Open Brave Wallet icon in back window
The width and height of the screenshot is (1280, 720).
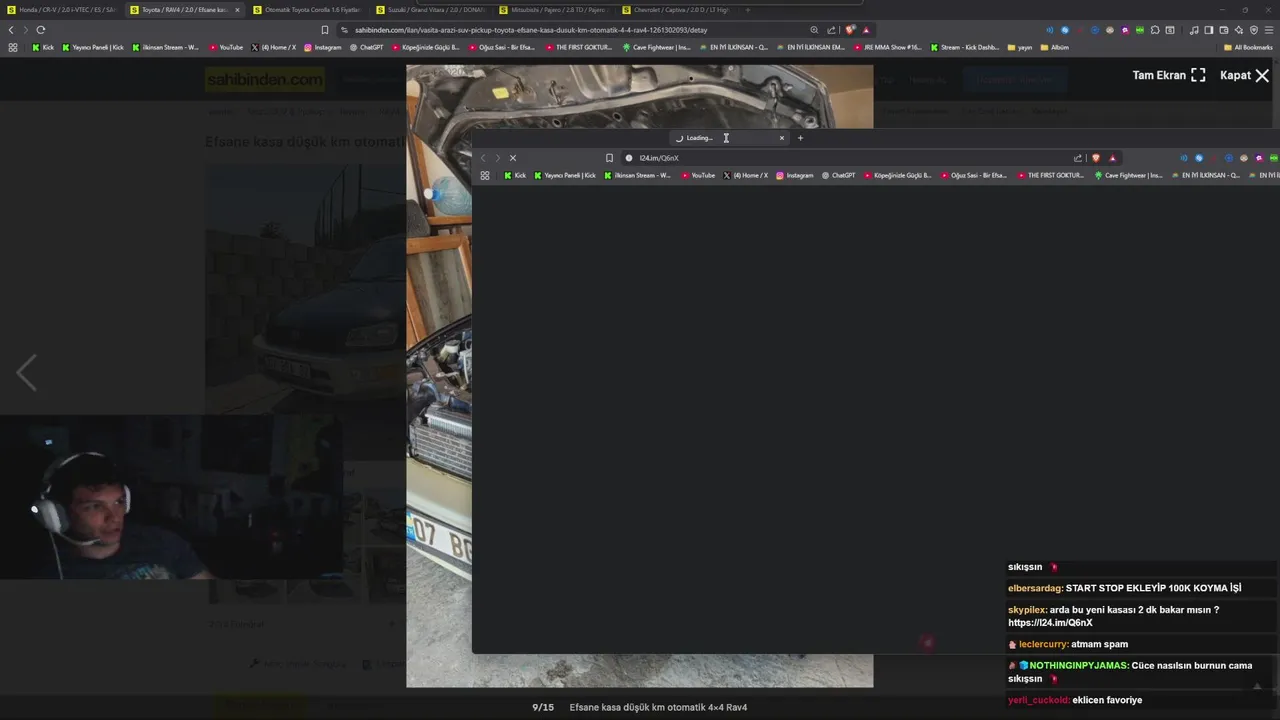(1224, 30)
